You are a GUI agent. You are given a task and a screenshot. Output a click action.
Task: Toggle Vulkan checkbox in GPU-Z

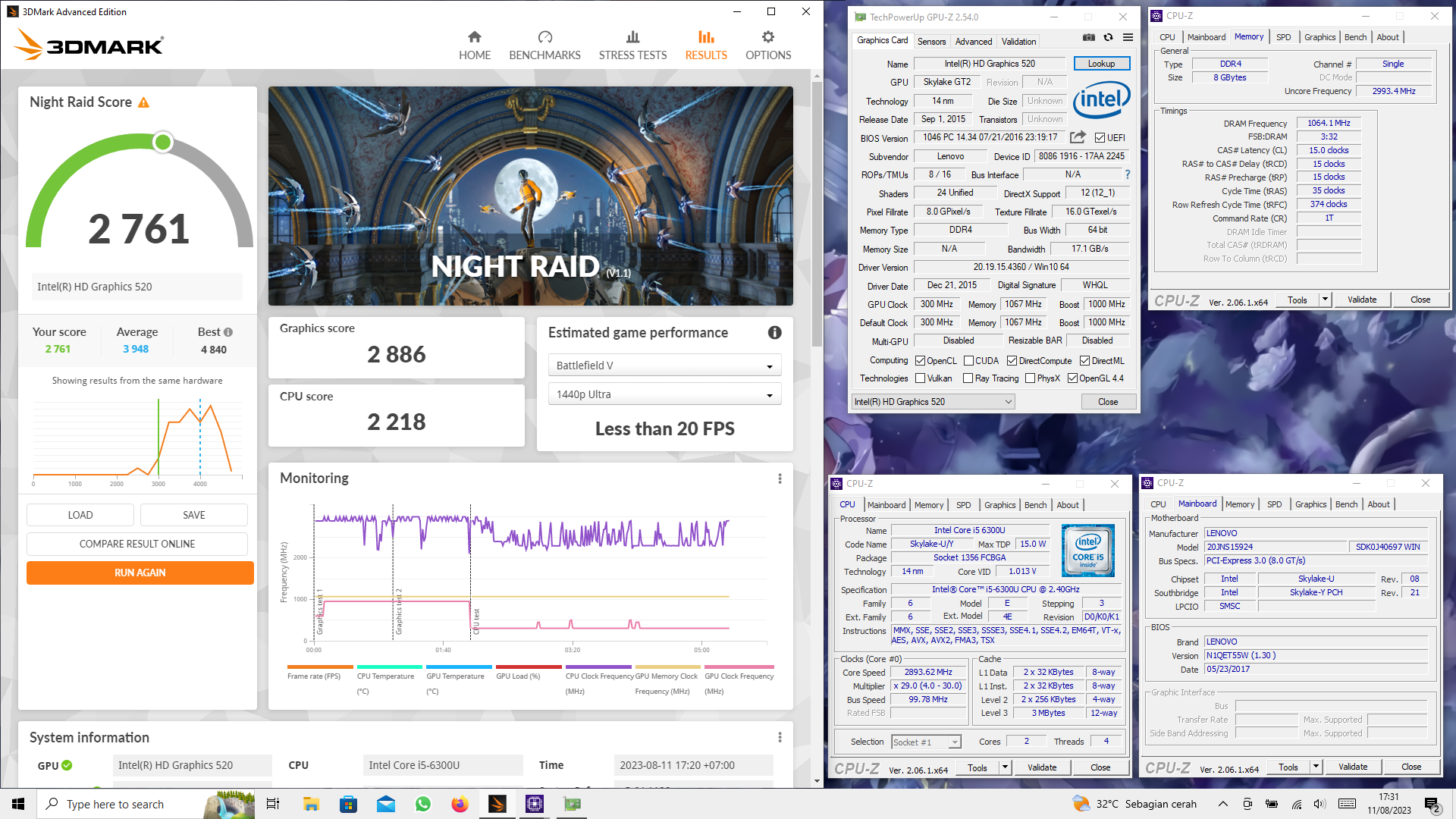920,378
